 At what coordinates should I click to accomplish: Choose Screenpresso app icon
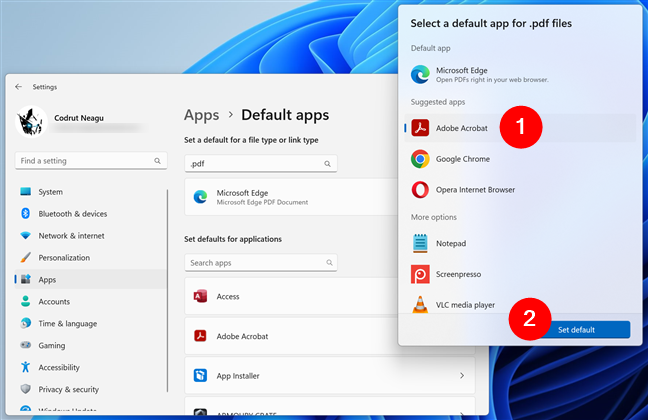point(421,274)
